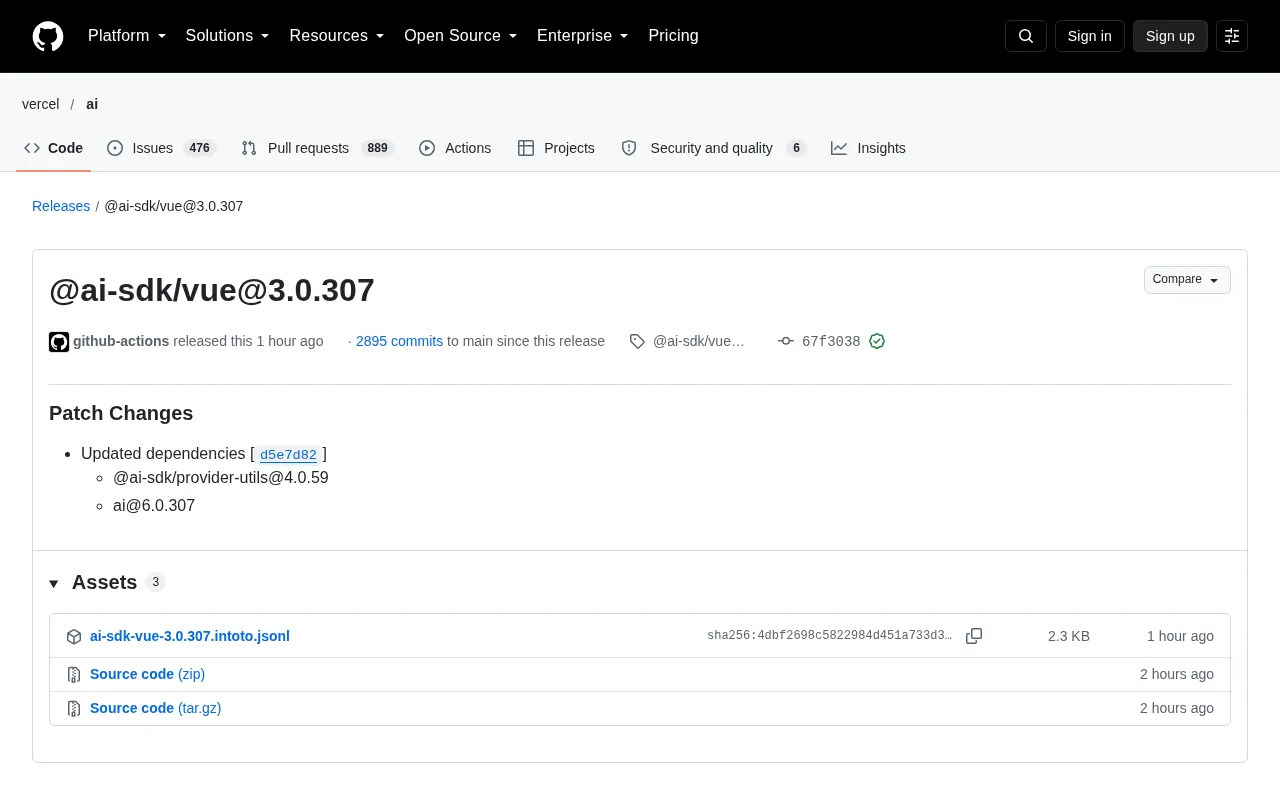1280x800 pixels.
Task: View the 2895 commits since release
Action: [x=399, y=341]
